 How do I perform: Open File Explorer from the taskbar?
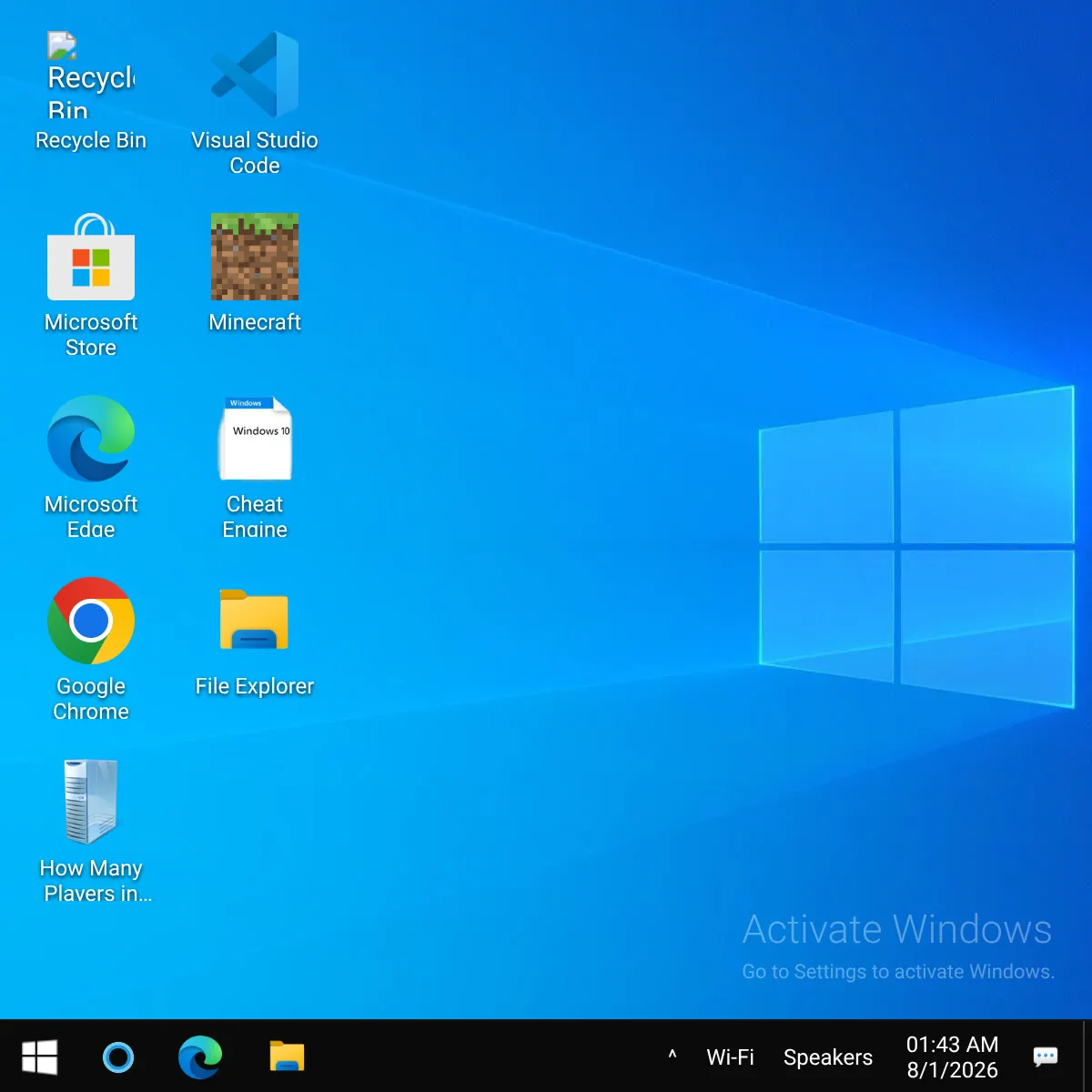287,1057
